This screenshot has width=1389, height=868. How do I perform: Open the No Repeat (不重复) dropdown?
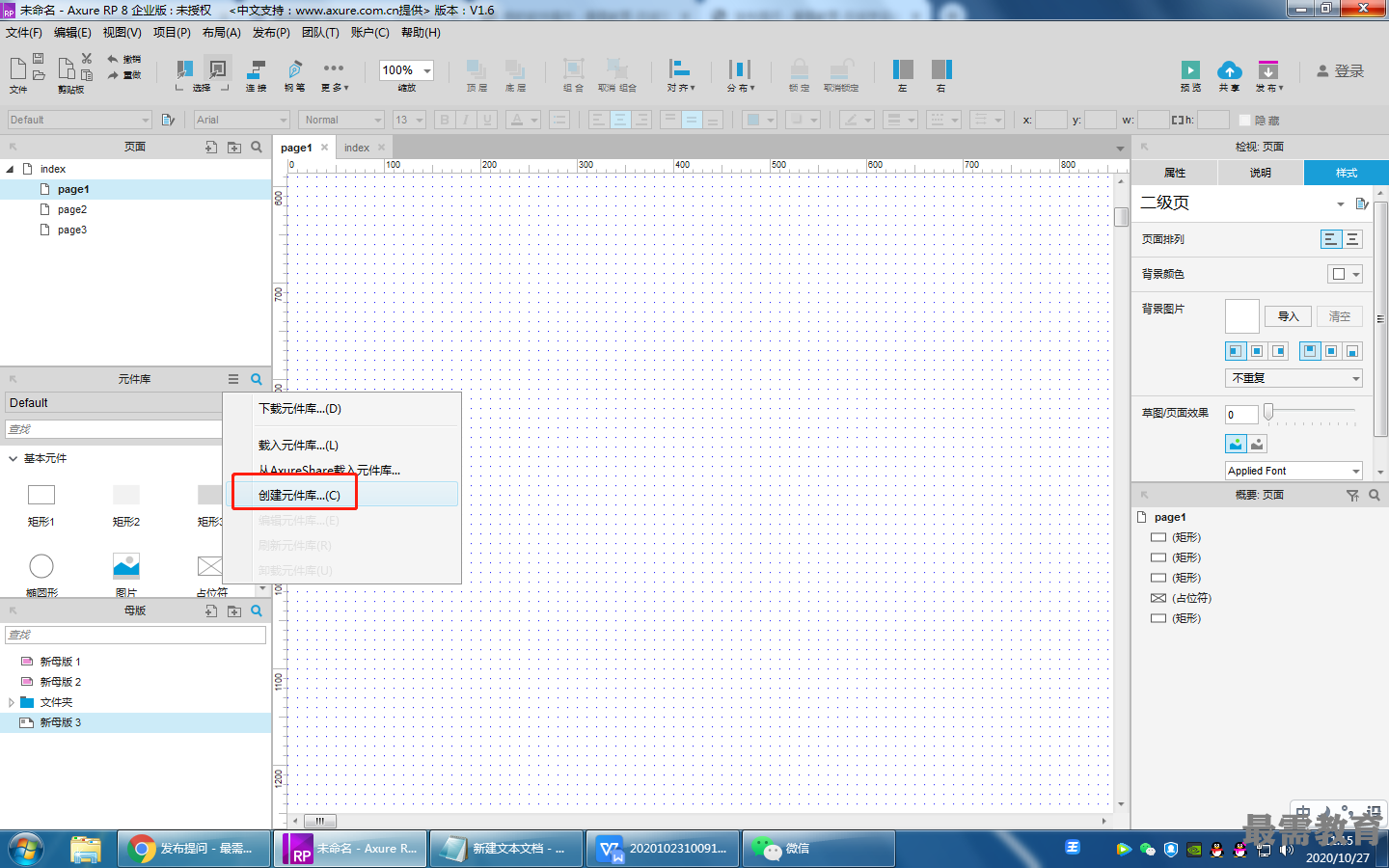point(1294,378)
